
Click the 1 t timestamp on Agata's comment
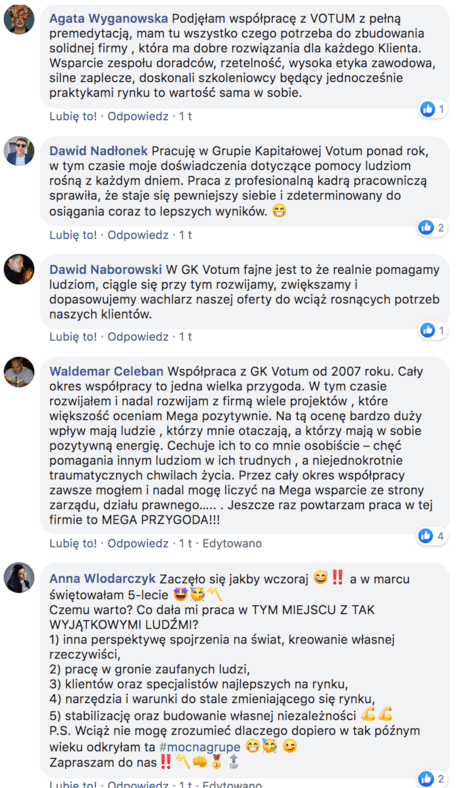click(x=186, y=117)
